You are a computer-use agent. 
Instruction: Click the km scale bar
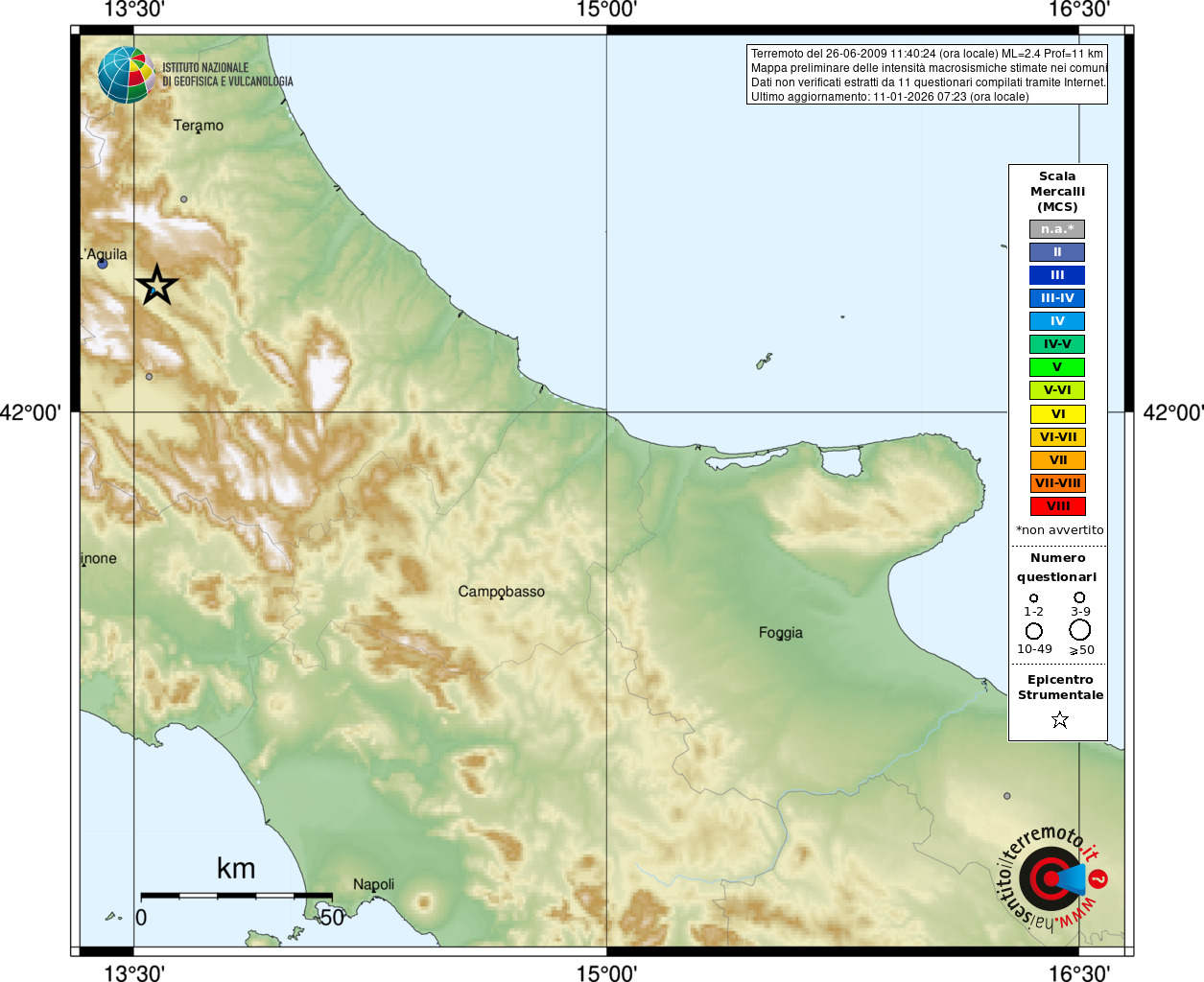click(236, 896)
